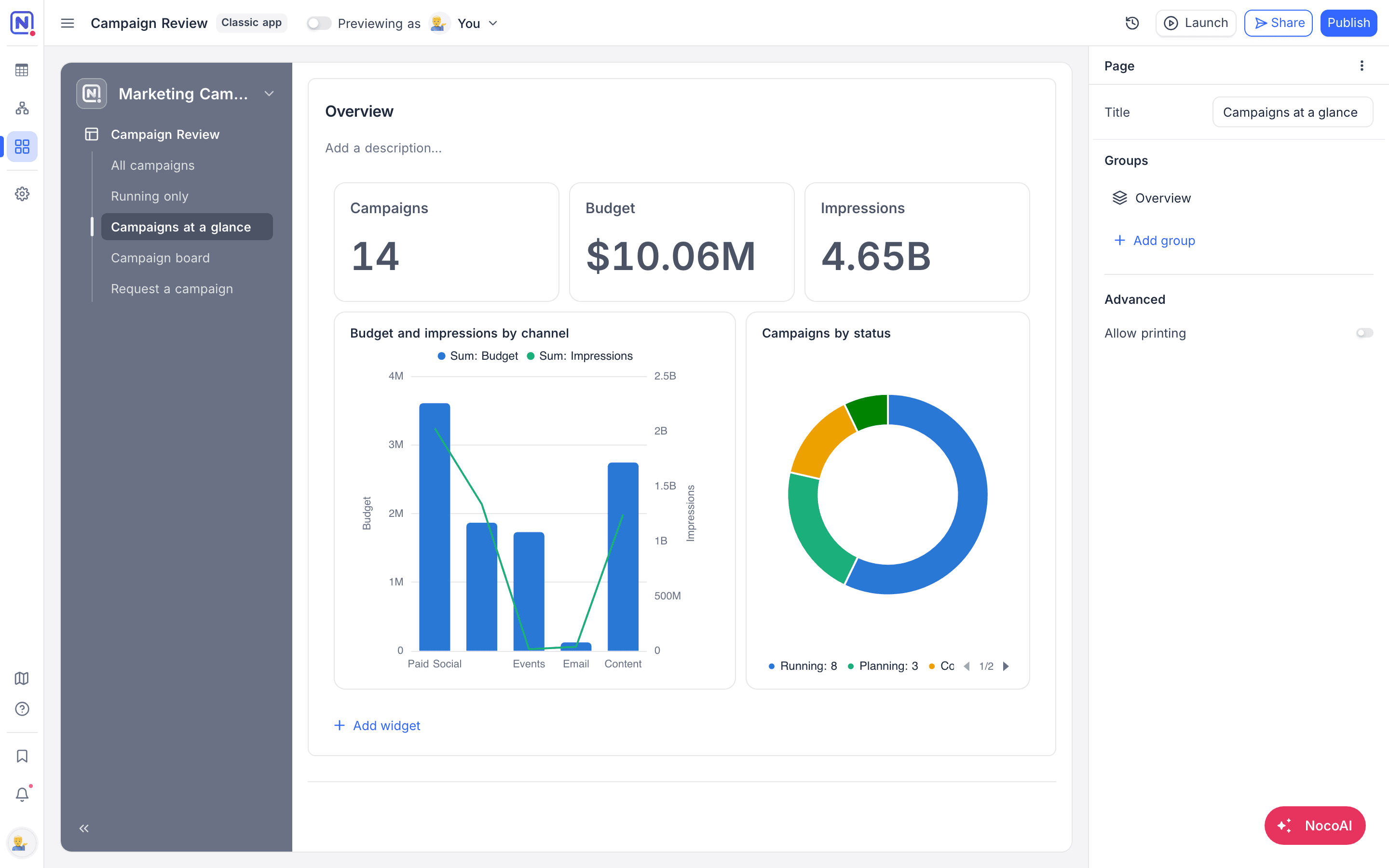The height and width of the screenshot is (868, 1389).
Task: Click the Share button
Action: click(x=1278, y=23)
